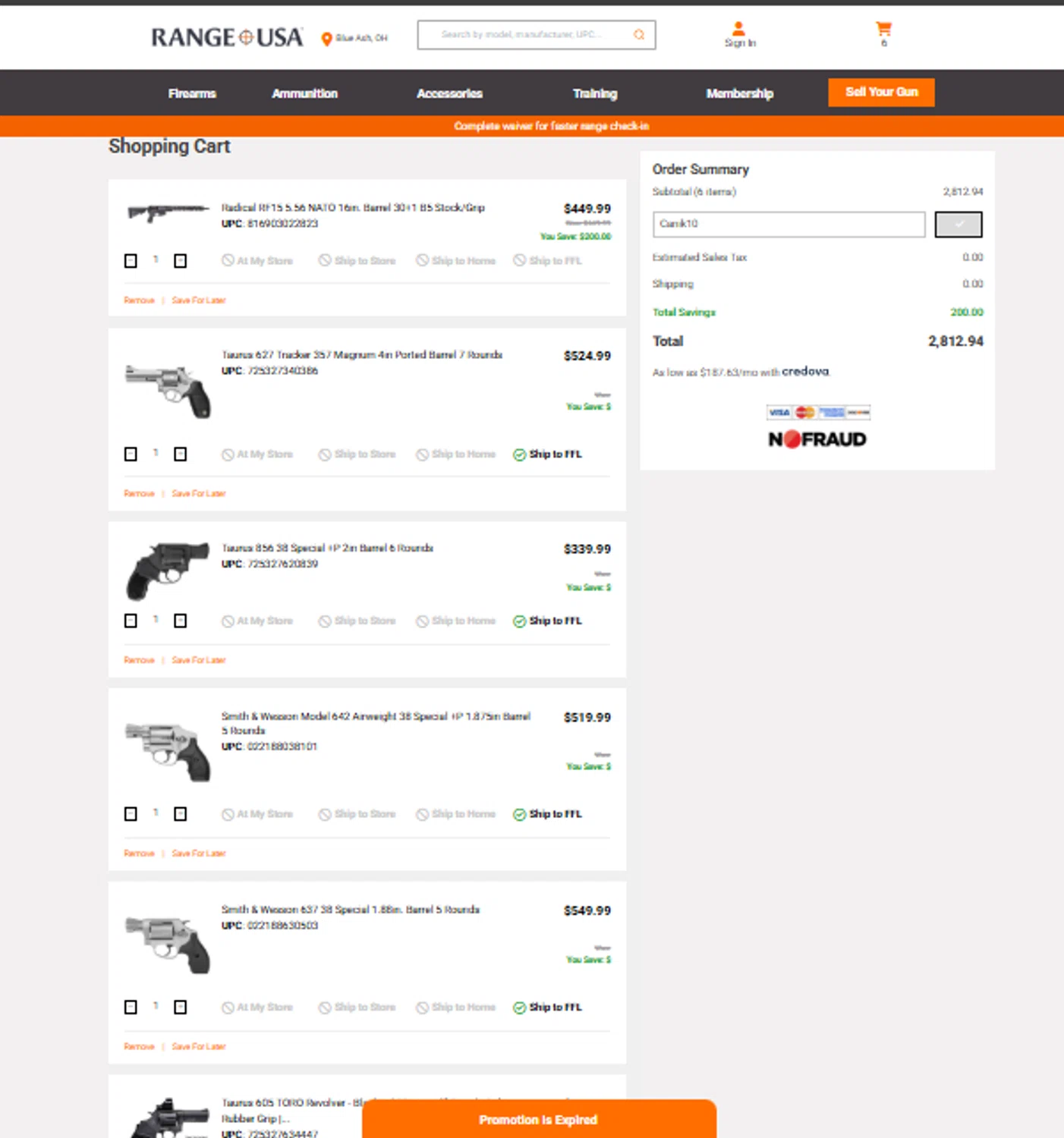
Task: Apply the promo code with the check button
Action: [x=959, y=224]
